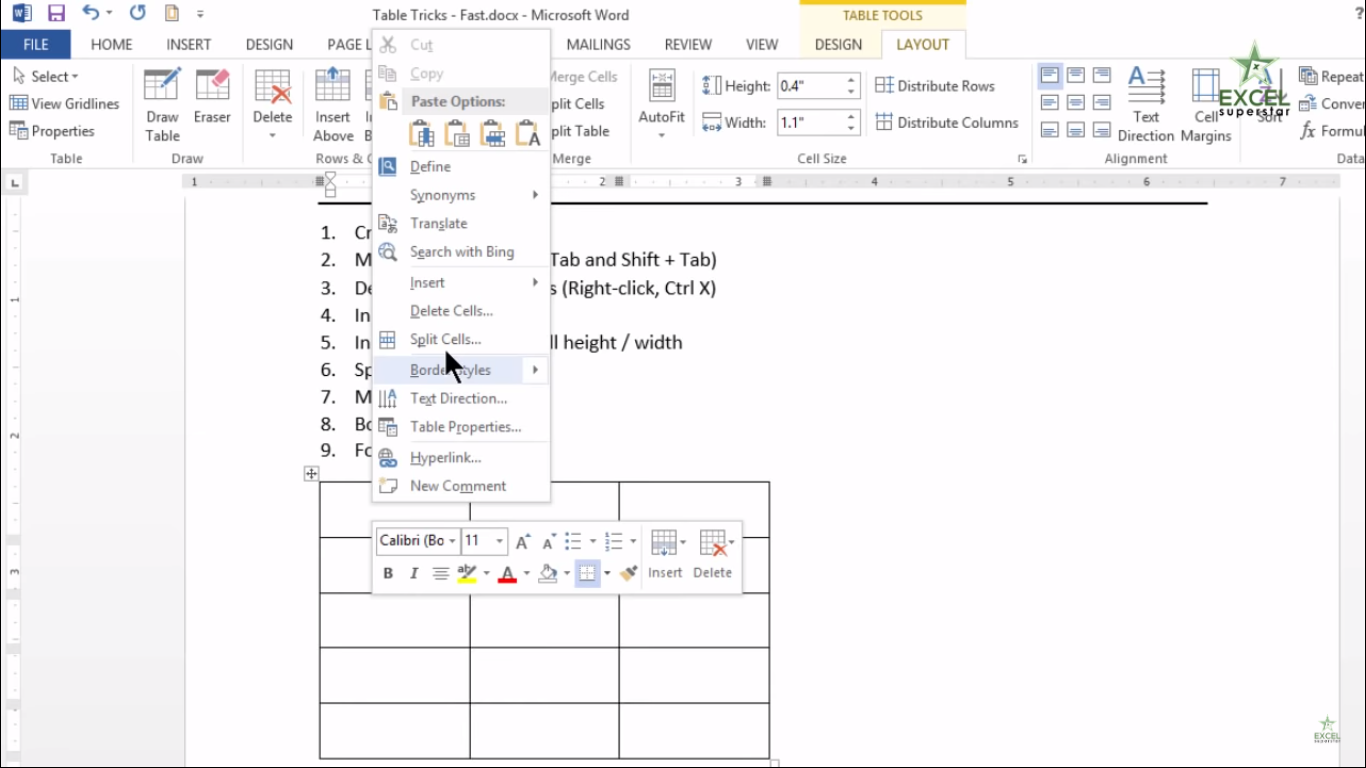Image resolution: width=1366 pixels, height=768 pixels.
Task: Click the Save icon in quick access toolbar
Action: point(56,14)
